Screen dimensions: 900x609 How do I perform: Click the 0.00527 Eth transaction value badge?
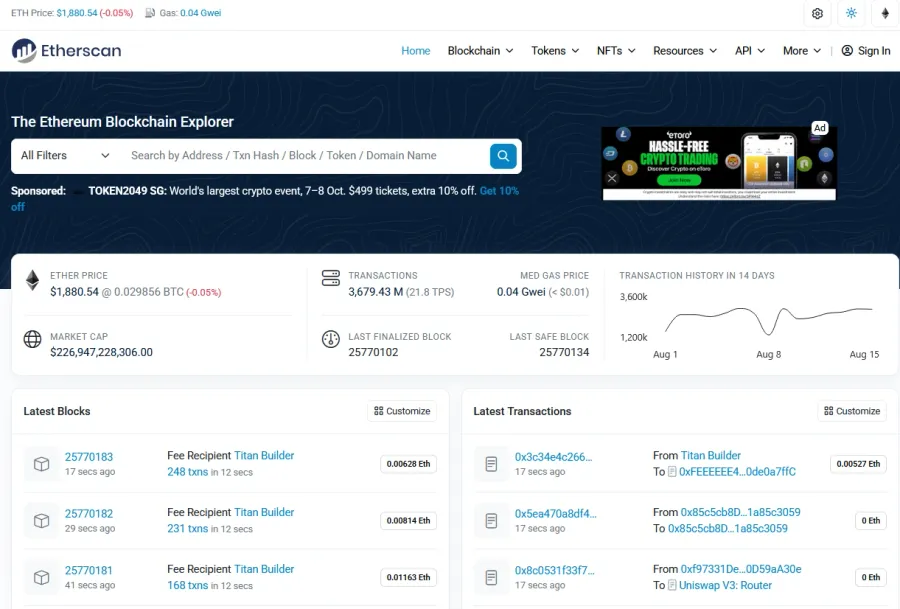click(x=858, y=464)
